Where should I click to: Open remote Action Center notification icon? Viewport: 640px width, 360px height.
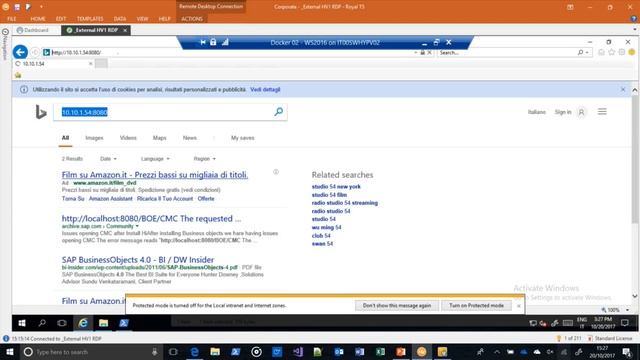click(625, 323)
